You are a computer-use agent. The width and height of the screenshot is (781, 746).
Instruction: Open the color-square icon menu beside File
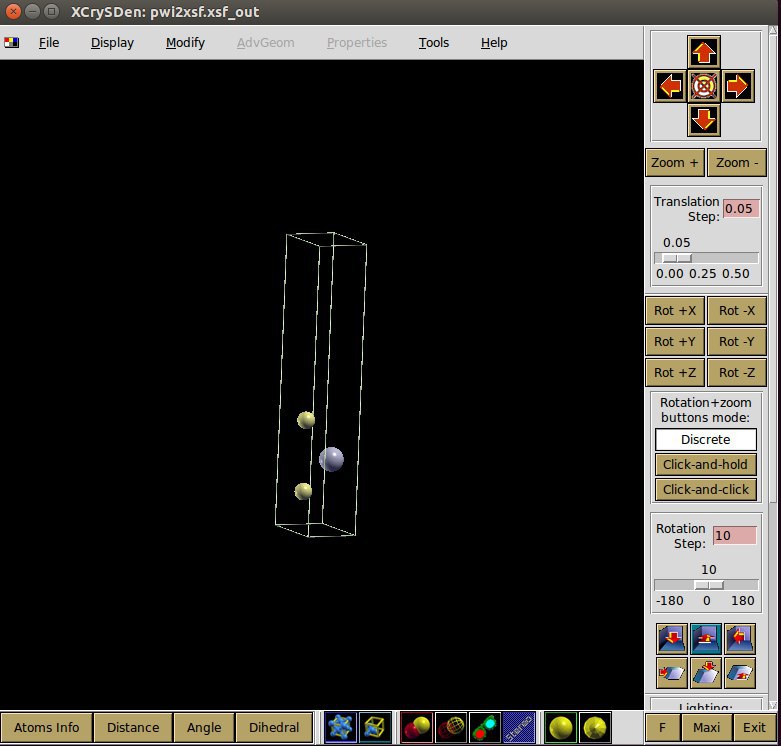click(x=11, y=43)
